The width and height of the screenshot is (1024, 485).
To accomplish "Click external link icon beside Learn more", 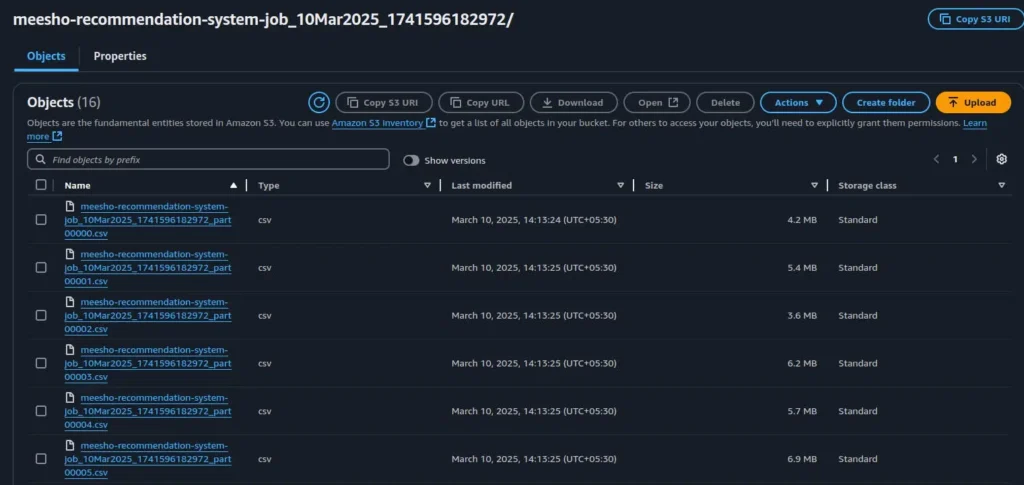I will (57, 136).
